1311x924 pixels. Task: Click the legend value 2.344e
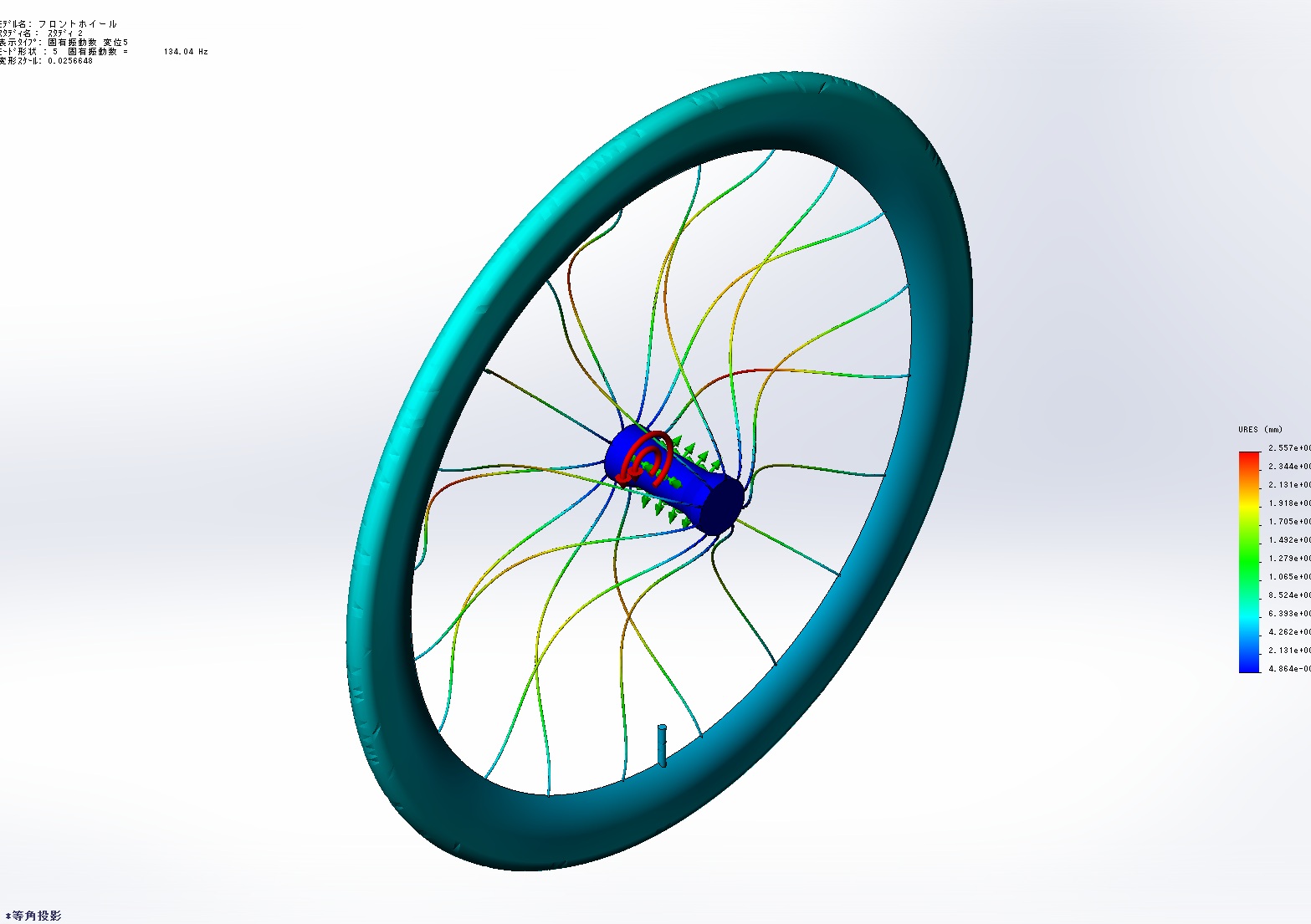pyautogui.click(x=1289, y=467)
